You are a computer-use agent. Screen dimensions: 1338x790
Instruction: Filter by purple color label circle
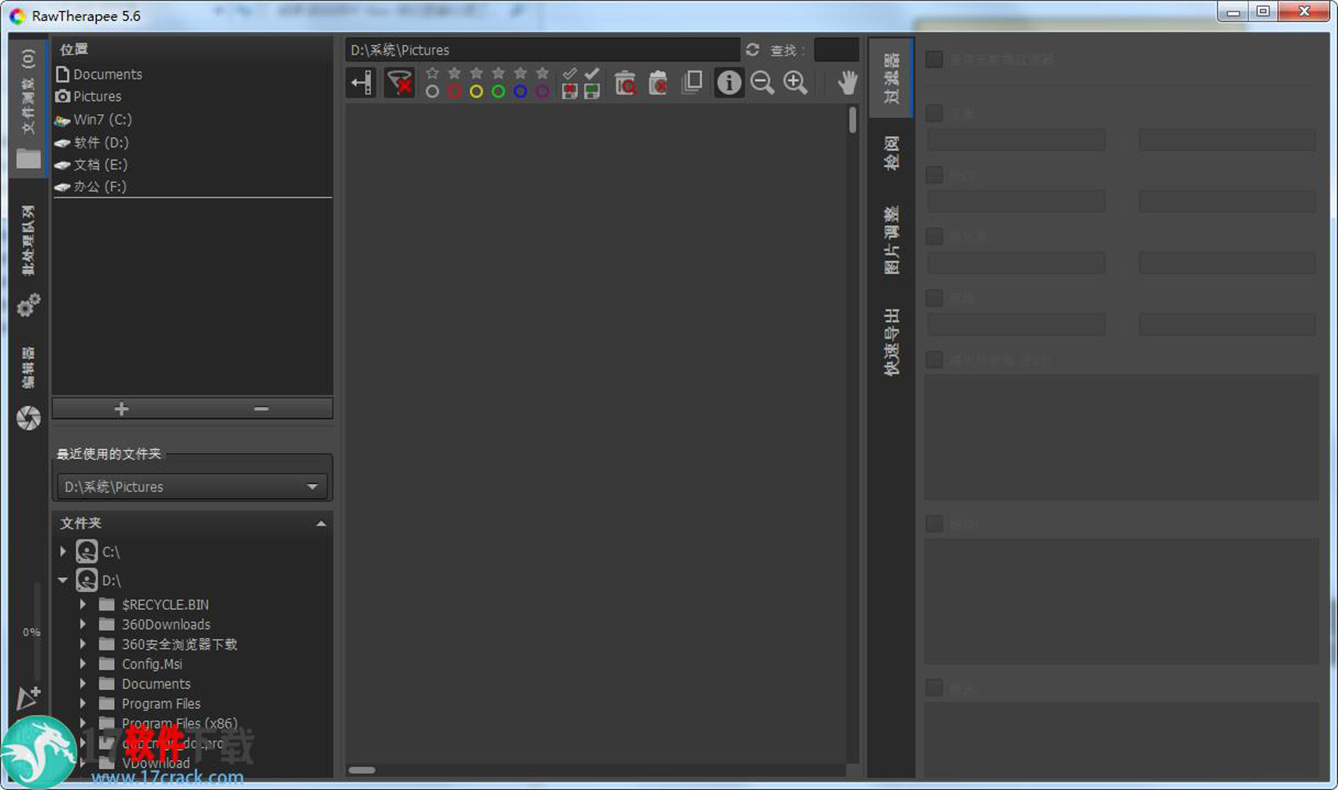[x=542, y=91]
